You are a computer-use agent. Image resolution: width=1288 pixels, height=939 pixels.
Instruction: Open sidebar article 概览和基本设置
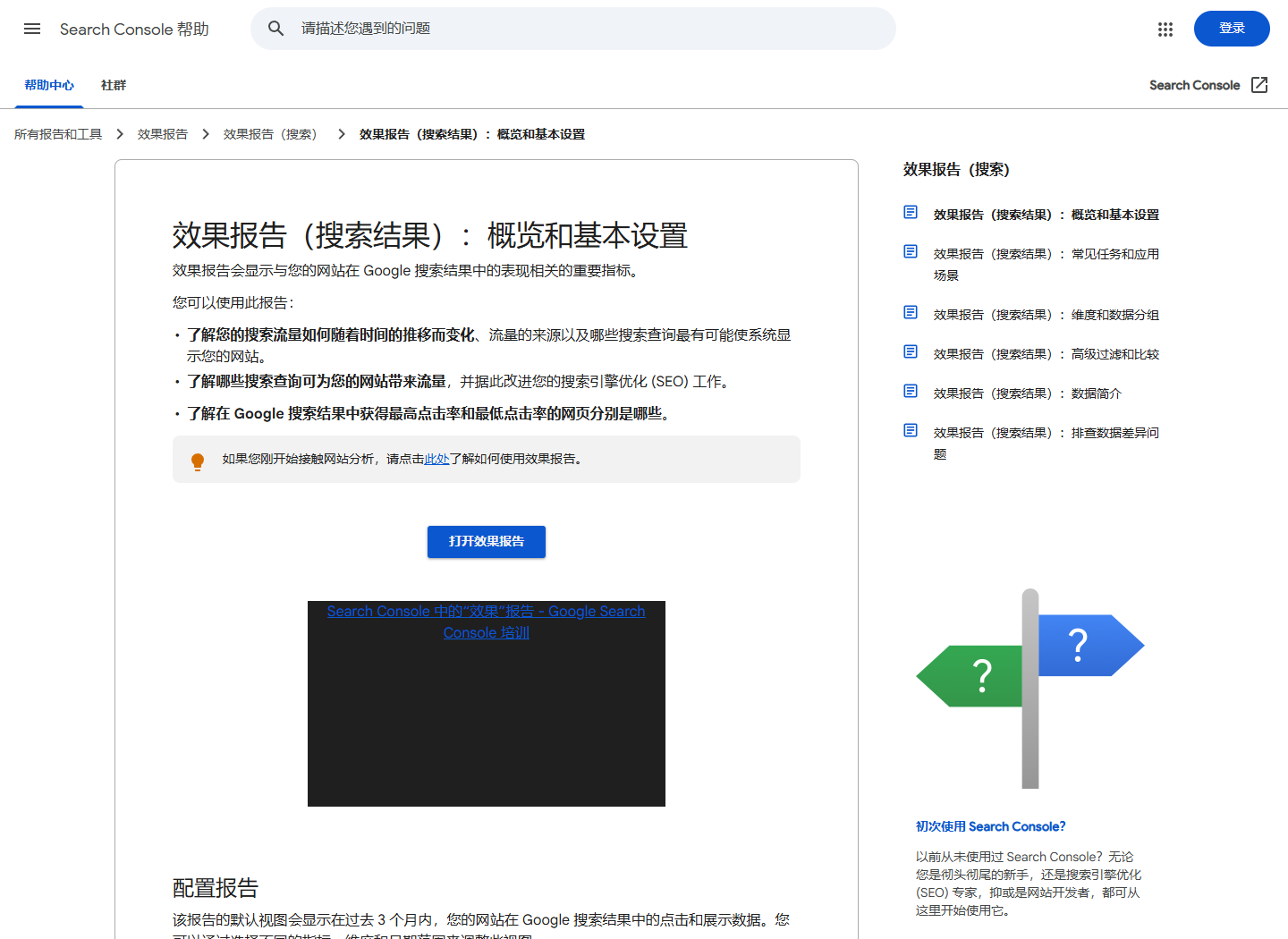pos(1046,215)
